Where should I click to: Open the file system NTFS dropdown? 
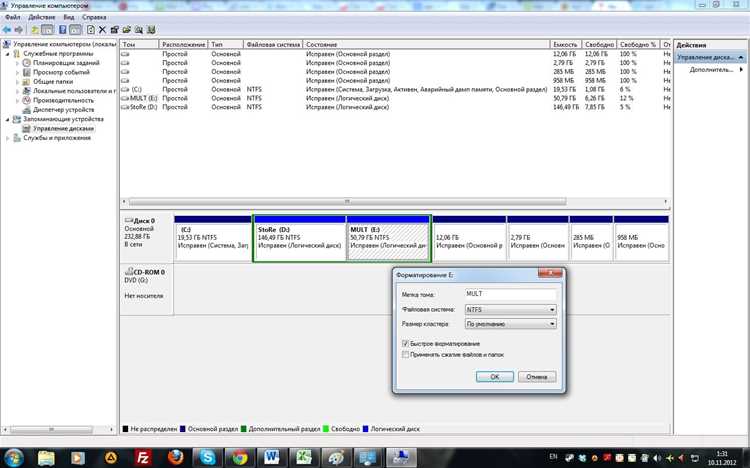[510, 310]
